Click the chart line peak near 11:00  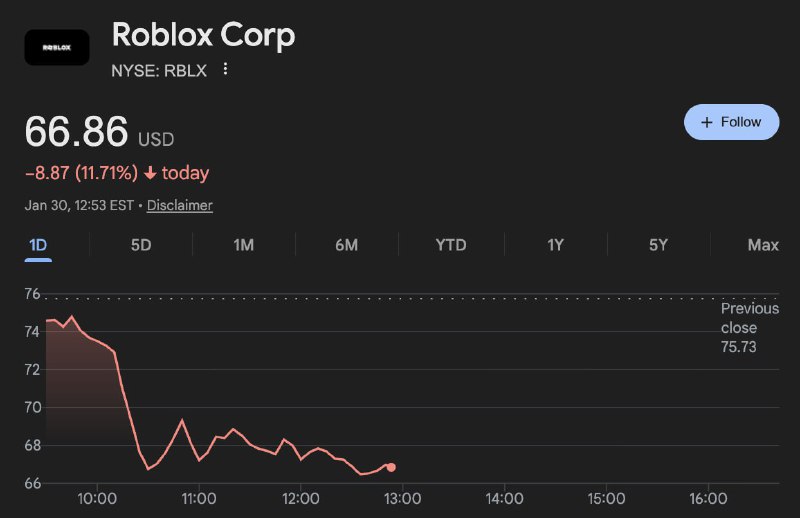(181, 420)
